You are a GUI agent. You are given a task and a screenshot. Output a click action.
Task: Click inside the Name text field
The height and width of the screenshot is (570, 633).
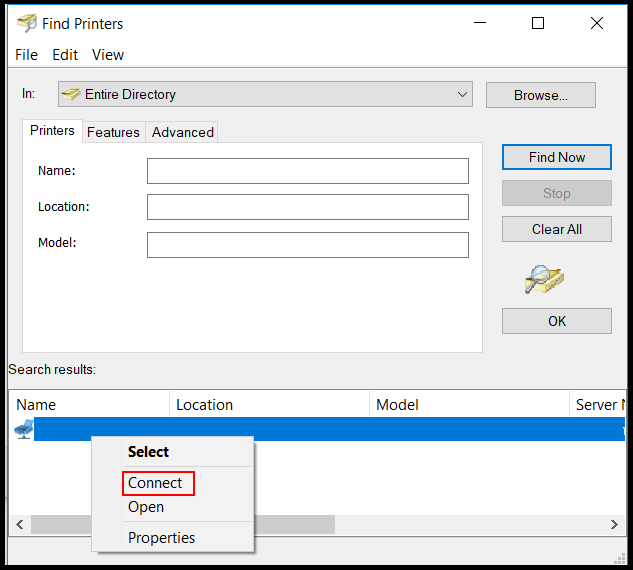(307, 171)
